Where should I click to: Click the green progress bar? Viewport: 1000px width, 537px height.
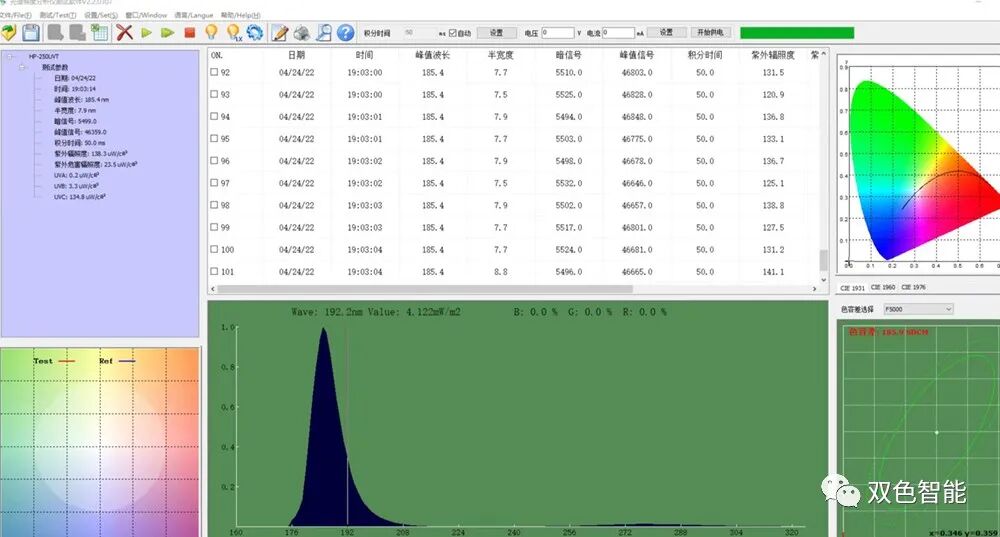click(797, 33)
